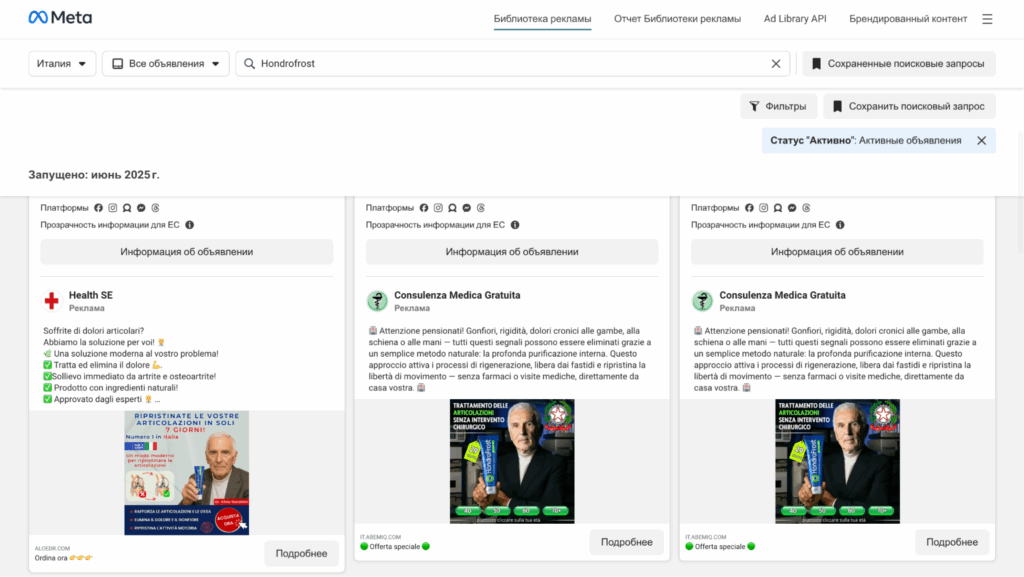Click Подробнее on the Health SE ad
The image size is (1024, 577).
coord(301,553)
